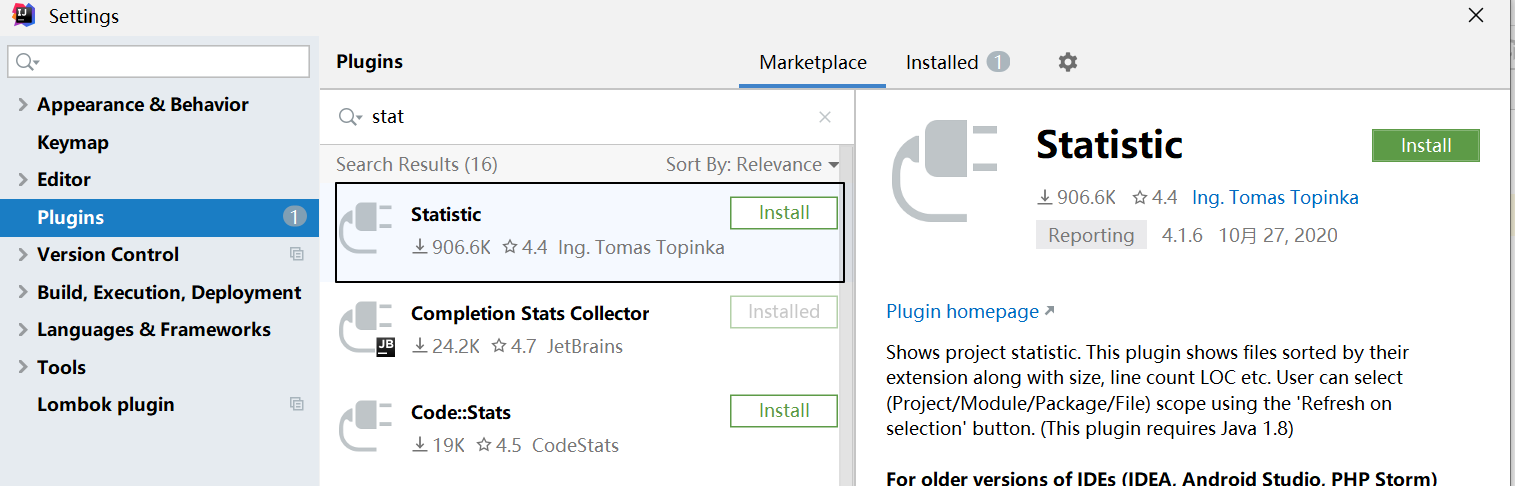Click the external link arrow after Plugin homepage
The width and height of the screenshot is (1515, 486).
[1049, 312]
